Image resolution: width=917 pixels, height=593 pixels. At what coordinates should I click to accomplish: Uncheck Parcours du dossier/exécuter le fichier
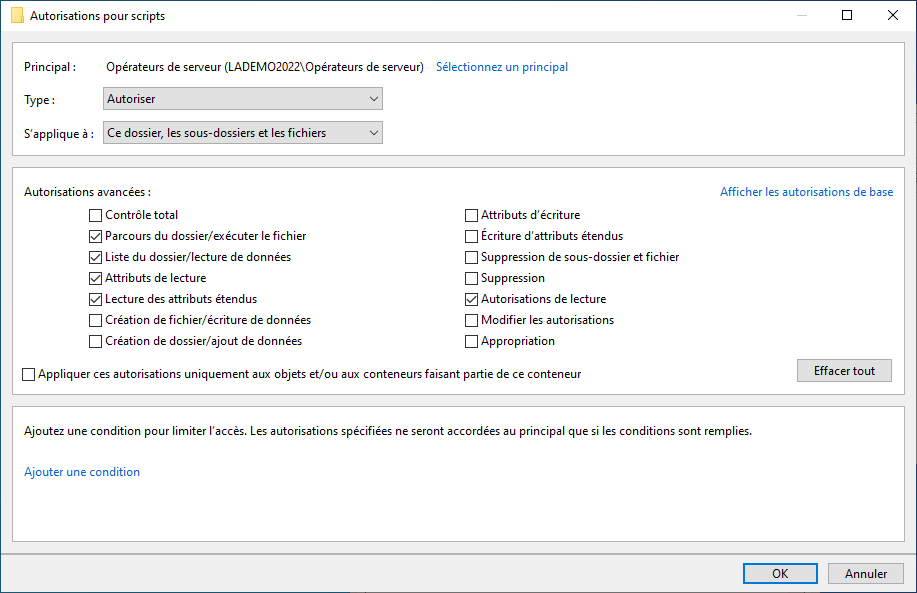(x=95, y=236)
